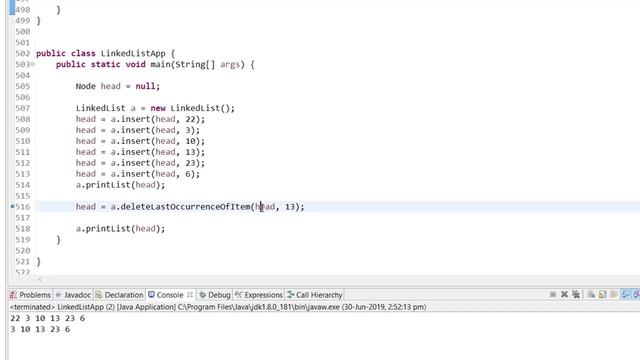Click the 'args' parameter on line 503

[x=230, y=64]
